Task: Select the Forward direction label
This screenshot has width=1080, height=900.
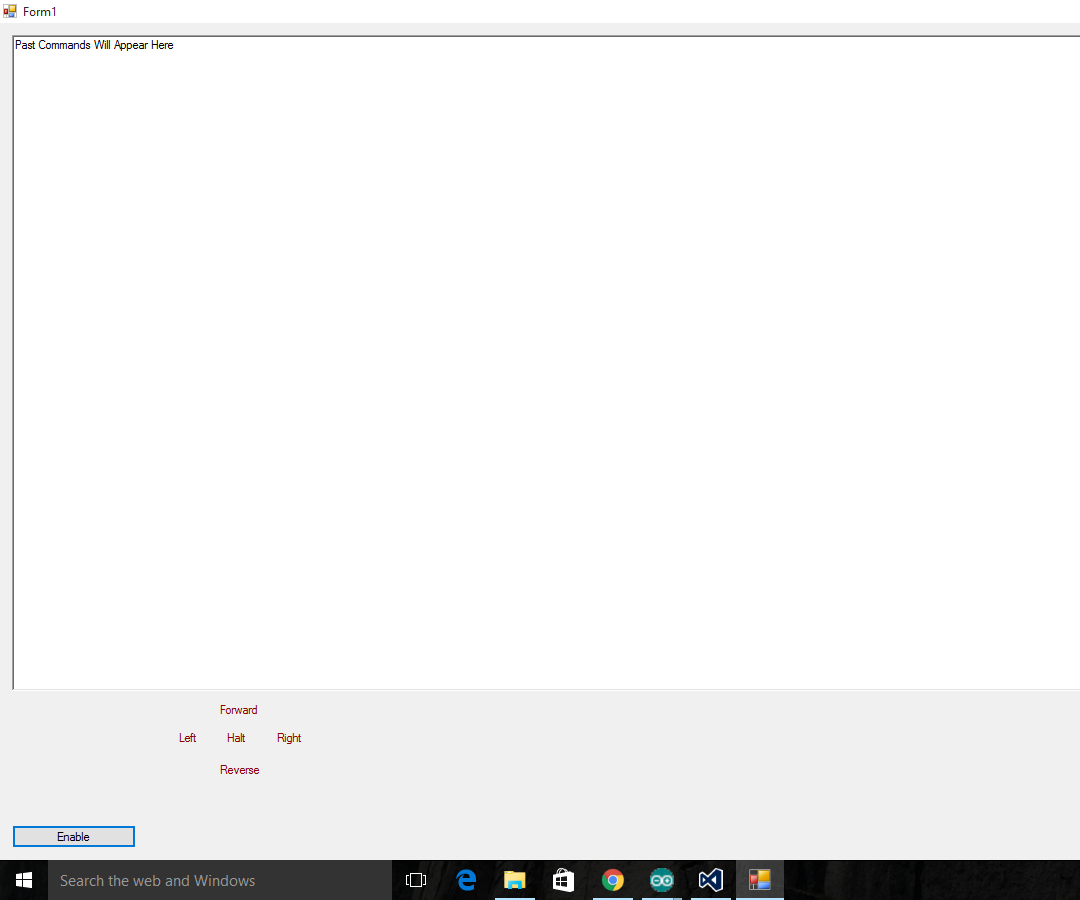Action: click(x=238, y=710)
